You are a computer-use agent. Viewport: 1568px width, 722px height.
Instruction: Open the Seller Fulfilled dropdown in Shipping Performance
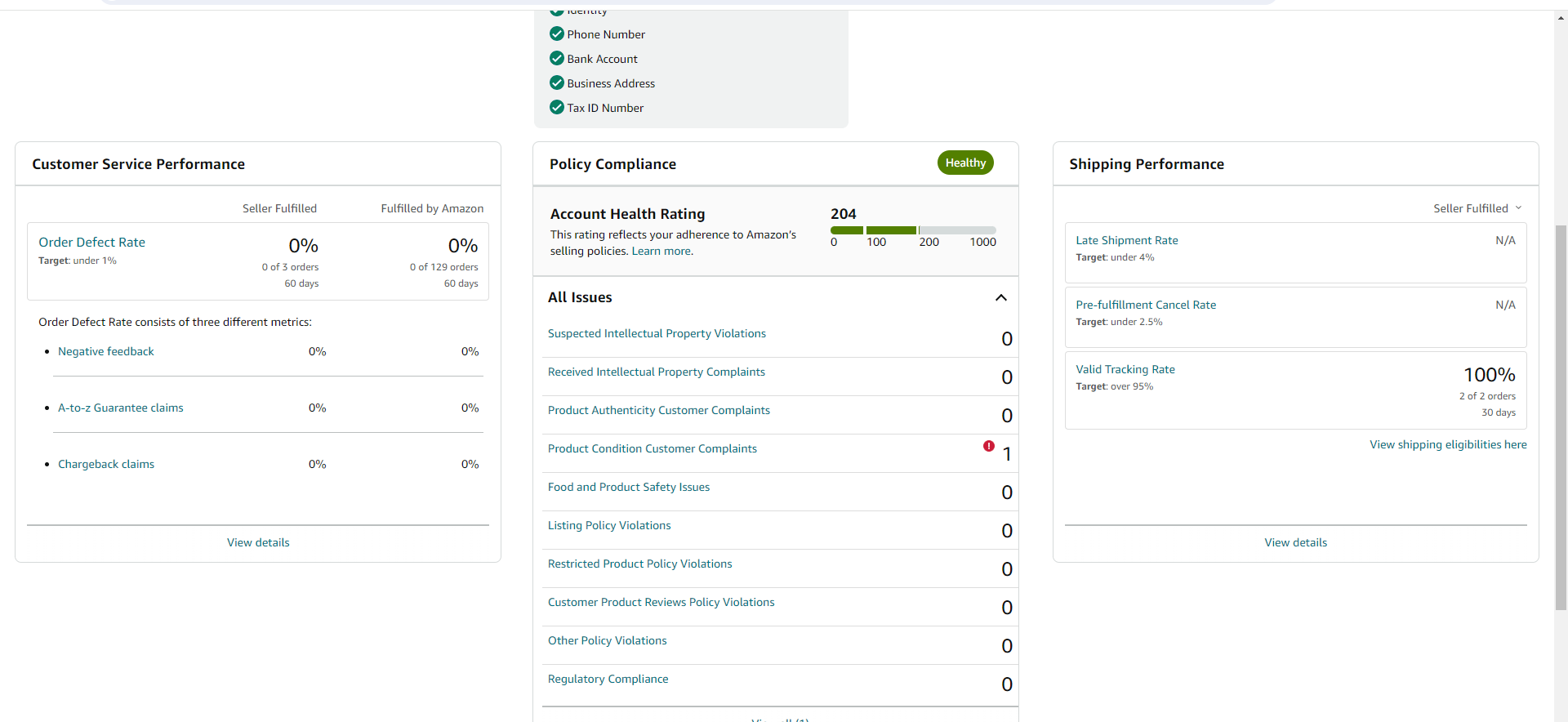click(1477, 208)
